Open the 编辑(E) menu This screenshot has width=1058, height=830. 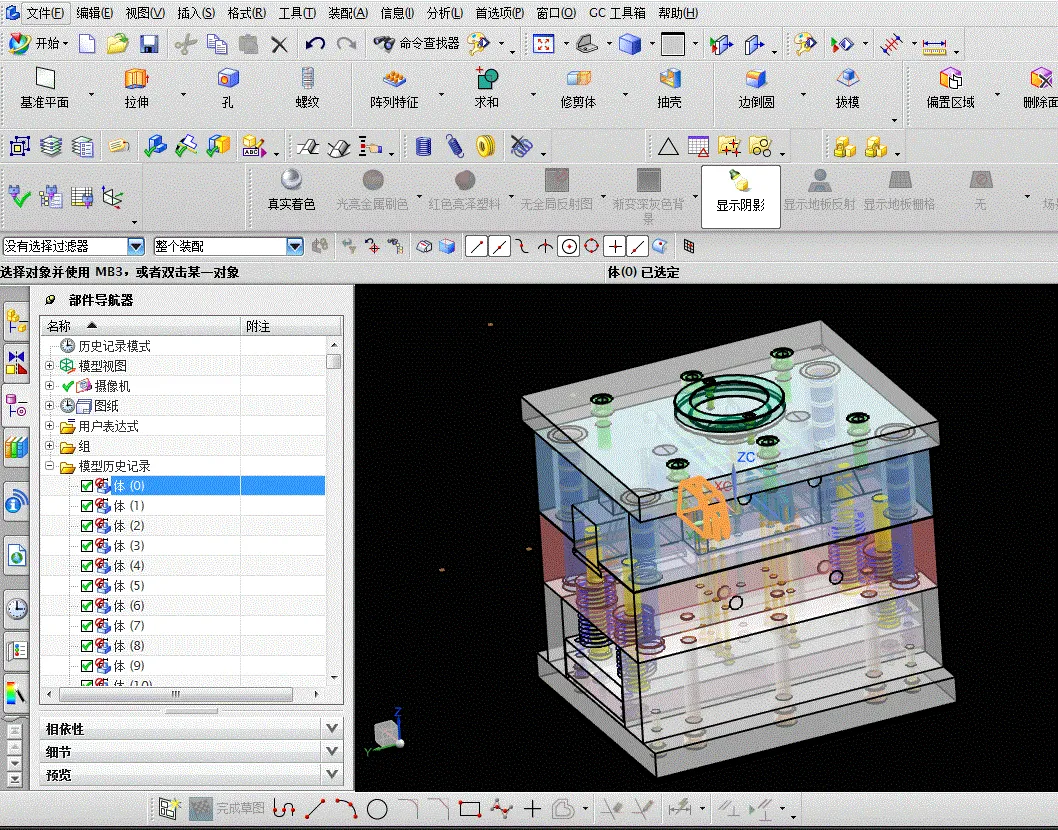[94, 13]
